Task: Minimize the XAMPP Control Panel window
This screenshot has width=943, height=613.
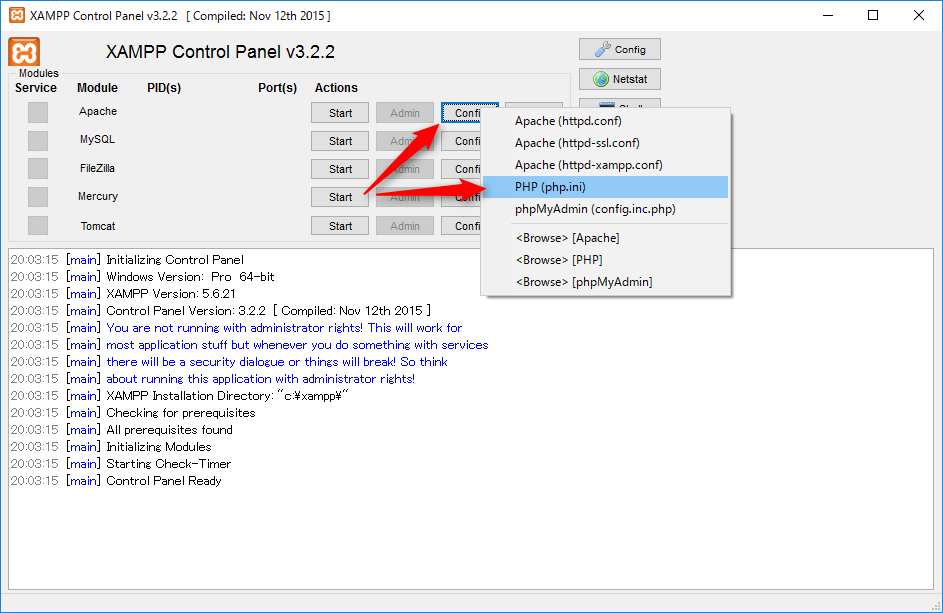Action: coord(828,15)
